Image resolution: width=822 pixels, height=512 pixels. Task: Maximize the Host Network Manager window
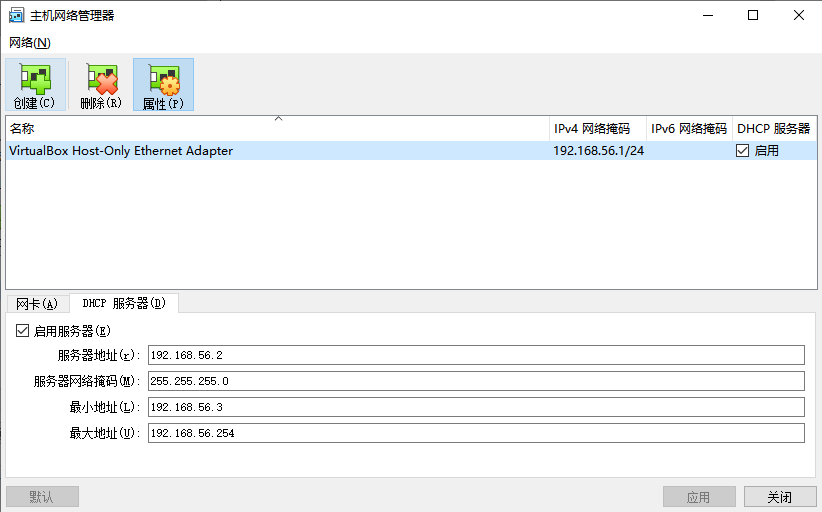753,15
